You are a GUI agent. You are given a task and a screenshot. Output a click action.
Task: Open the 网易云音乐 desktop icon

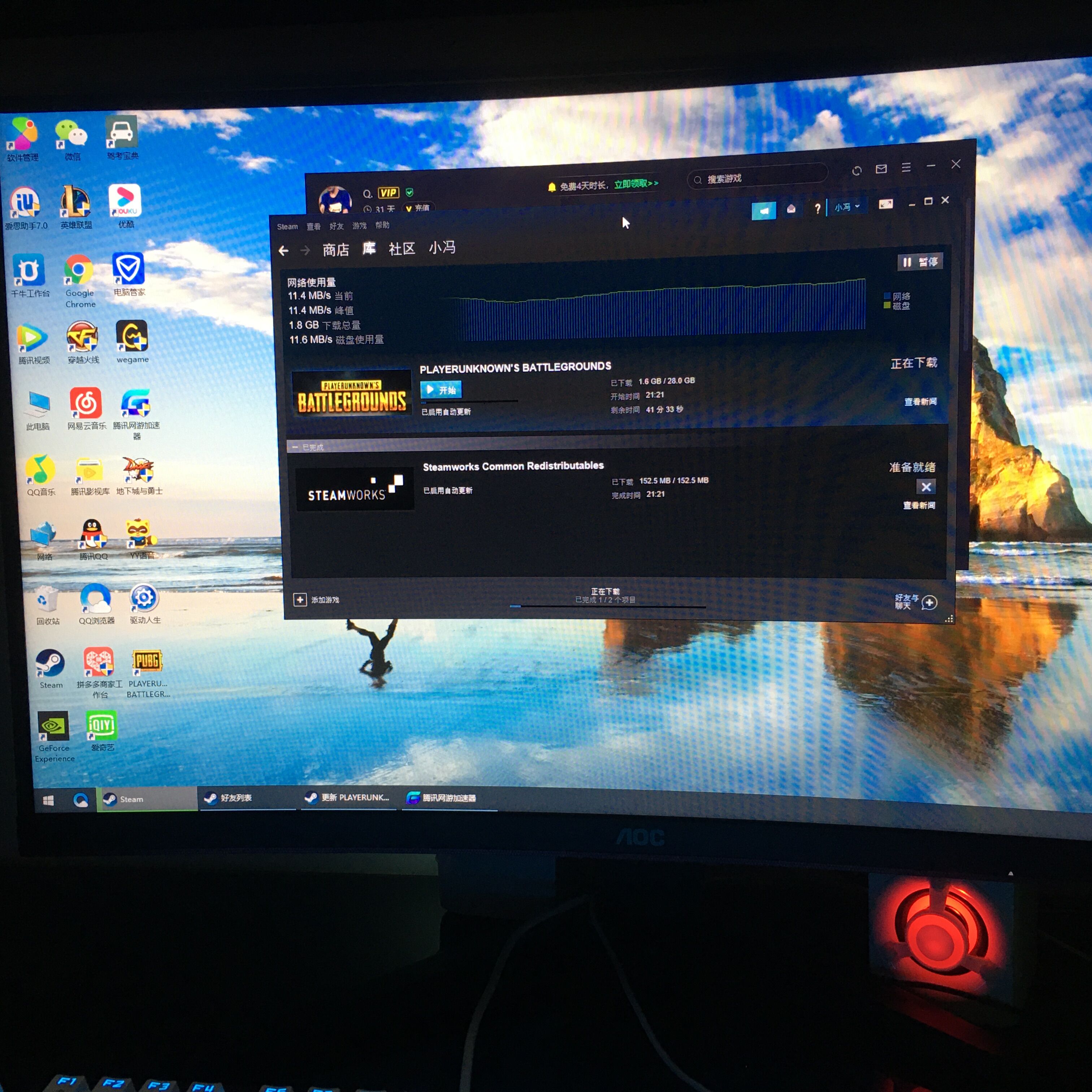click(85, 403)
